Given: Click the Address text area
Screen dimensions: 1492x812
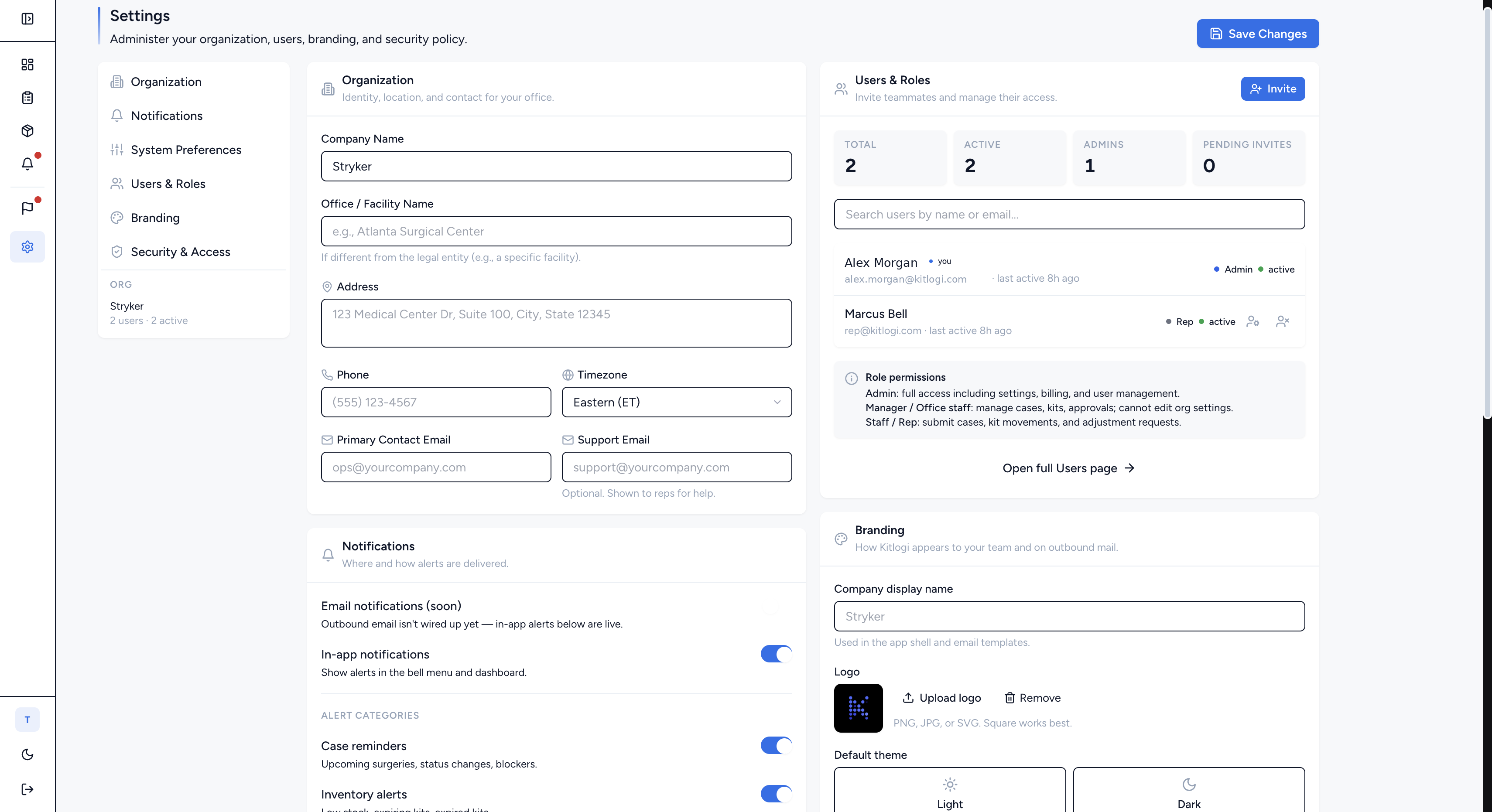Looking at the screenshot, I should tap(556, 323).
